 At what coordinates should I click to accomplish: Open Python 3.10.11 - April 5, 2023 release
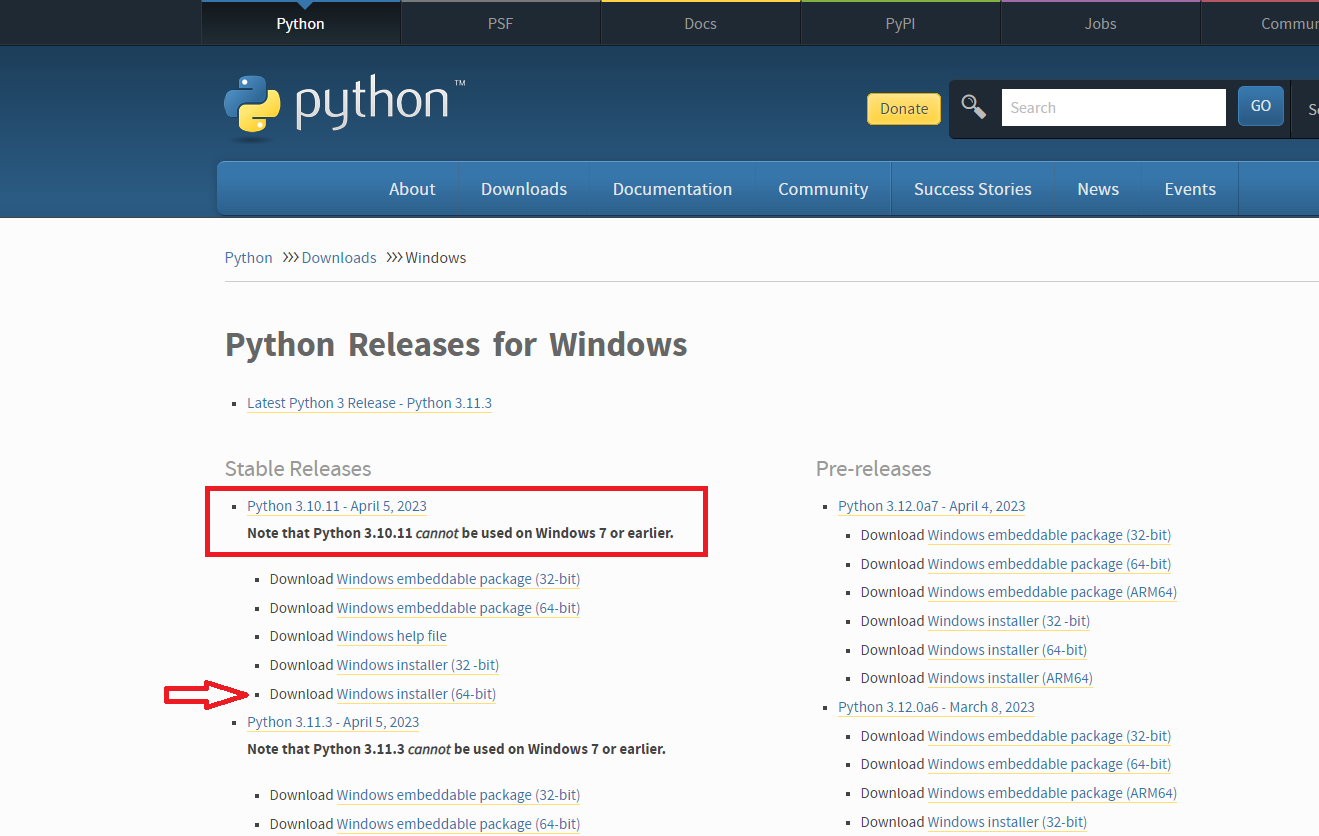337,506
